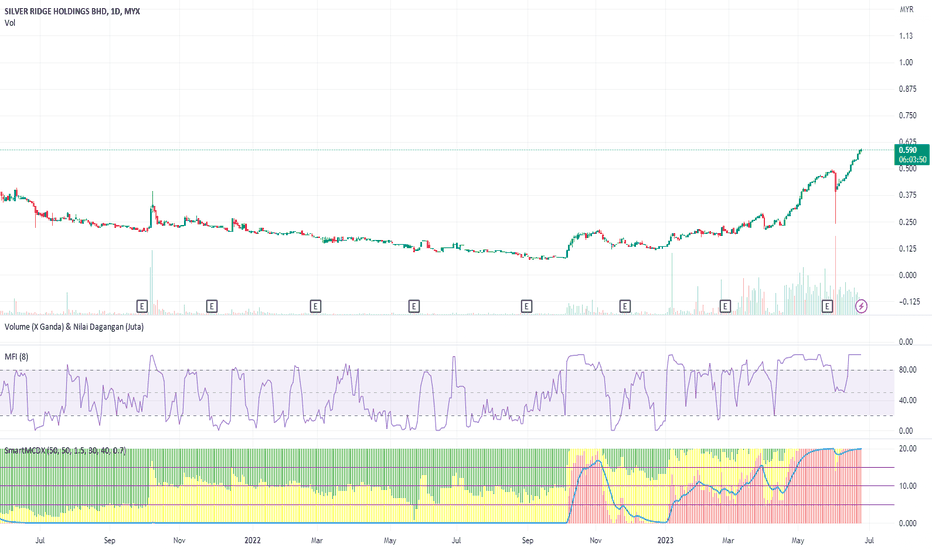Click the MYR currency label

coord(906,10)
